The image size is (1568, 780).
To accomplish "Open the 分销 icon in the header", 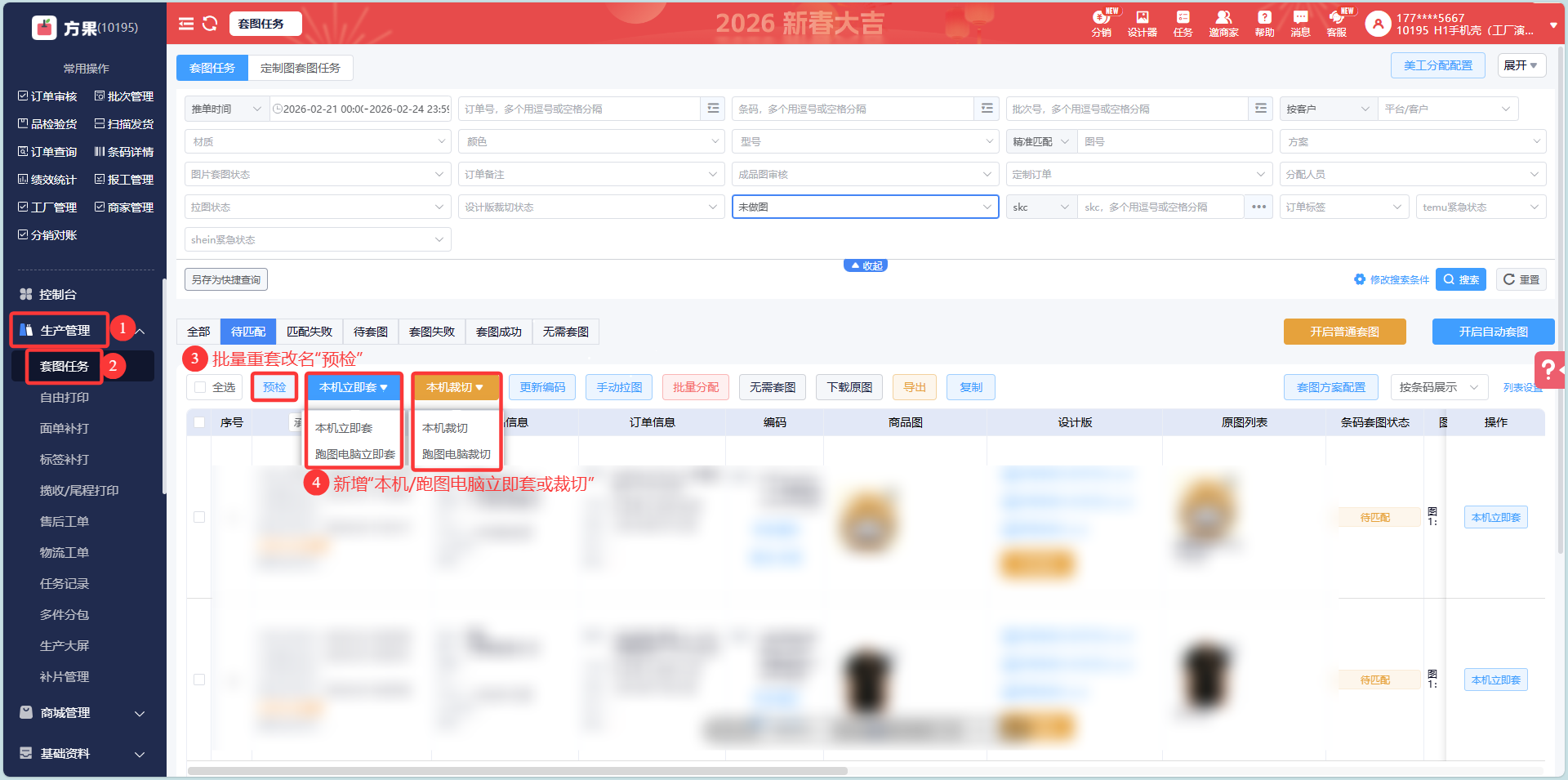I will point(1101,24).
